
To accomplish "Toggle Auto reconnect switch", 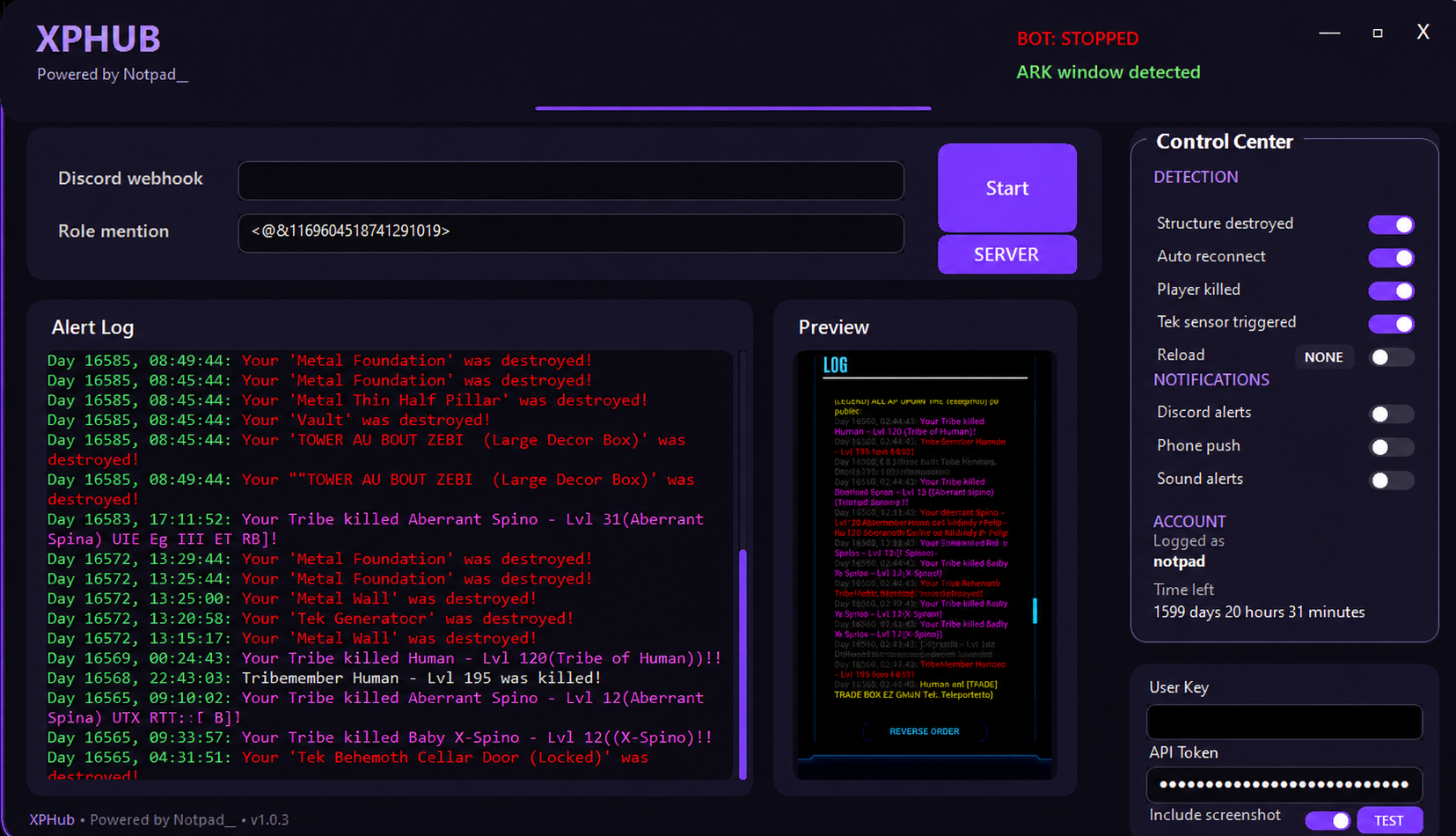I will (1391, 258).
